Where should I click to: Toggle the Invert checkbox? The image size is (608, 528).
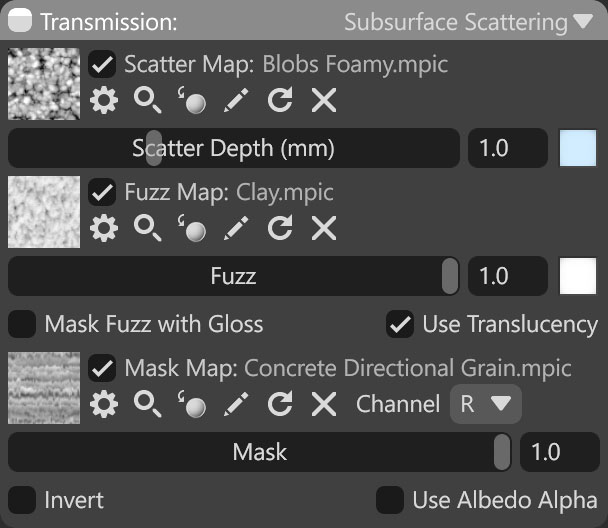[x=22, y=500]
